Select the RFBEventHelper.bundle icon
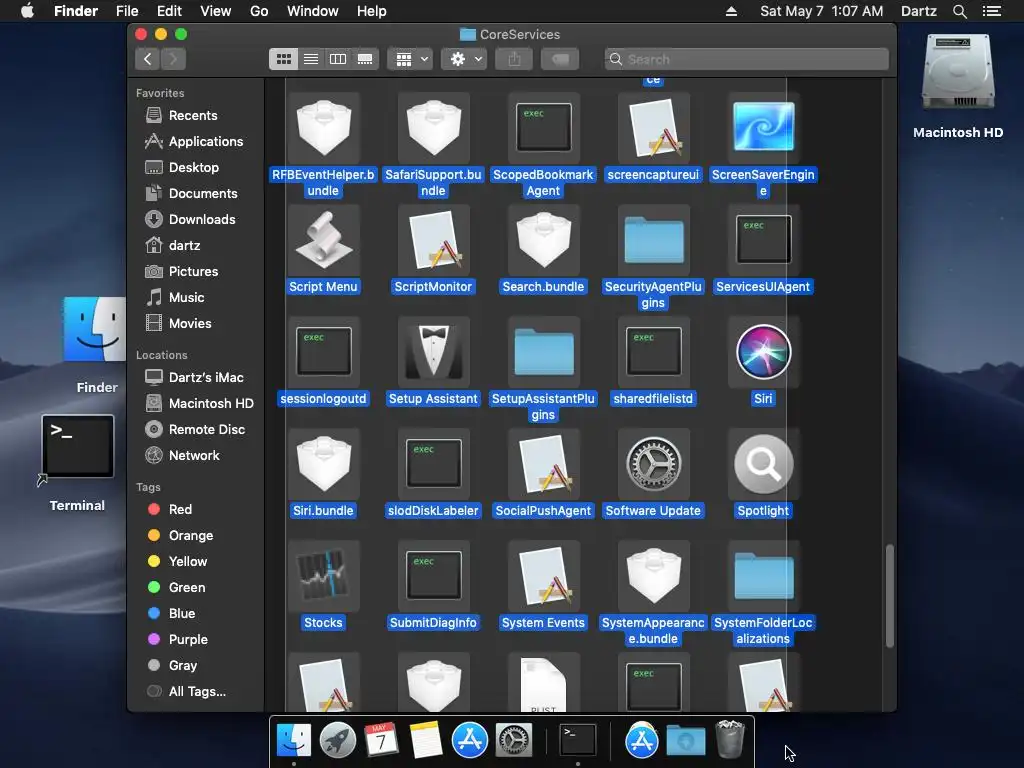Screen dimensions: 1024x768 point(323,127)
